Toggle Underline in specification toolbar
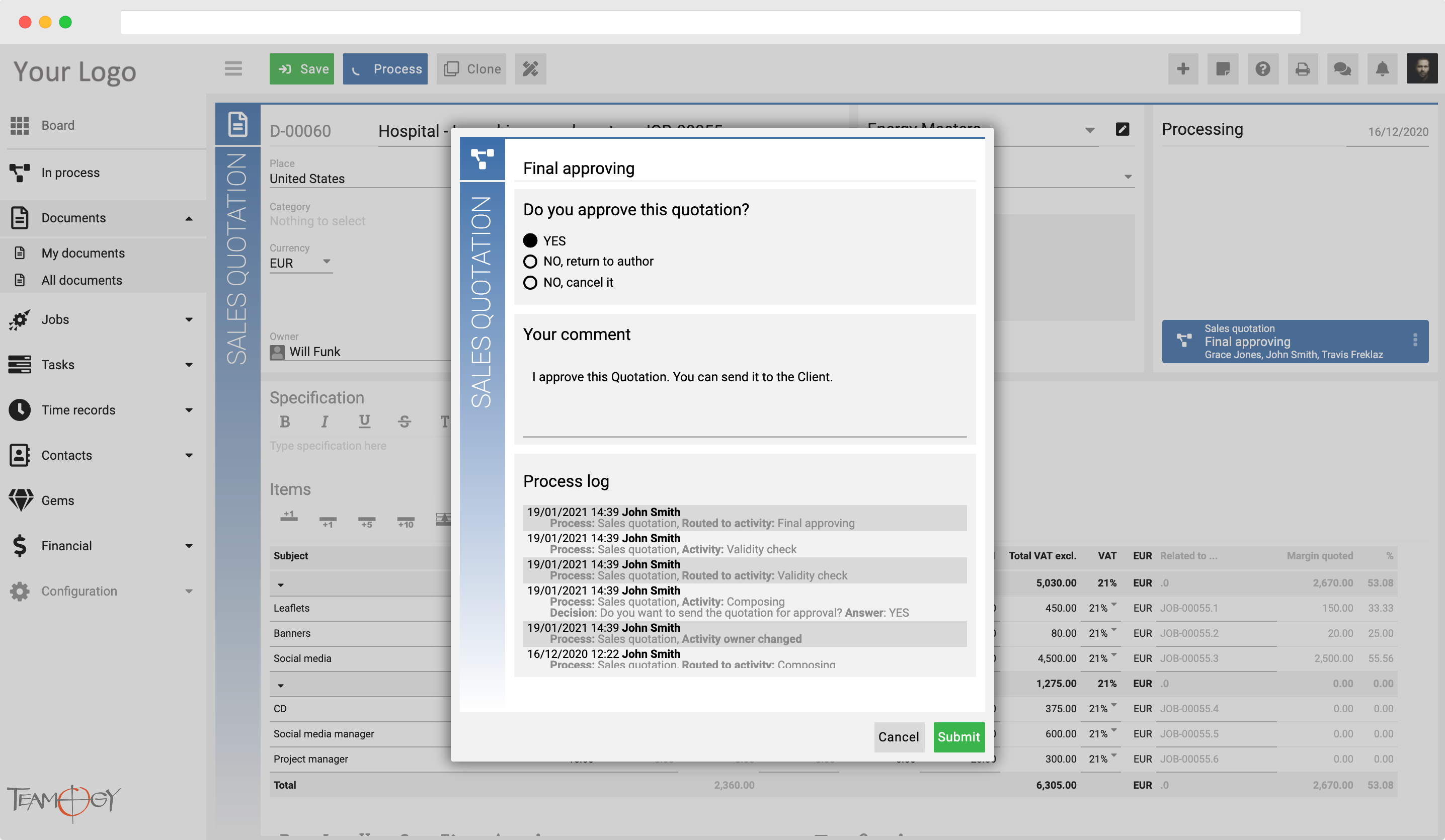Screen dimensions: 1445x840 tap(364, 422)
